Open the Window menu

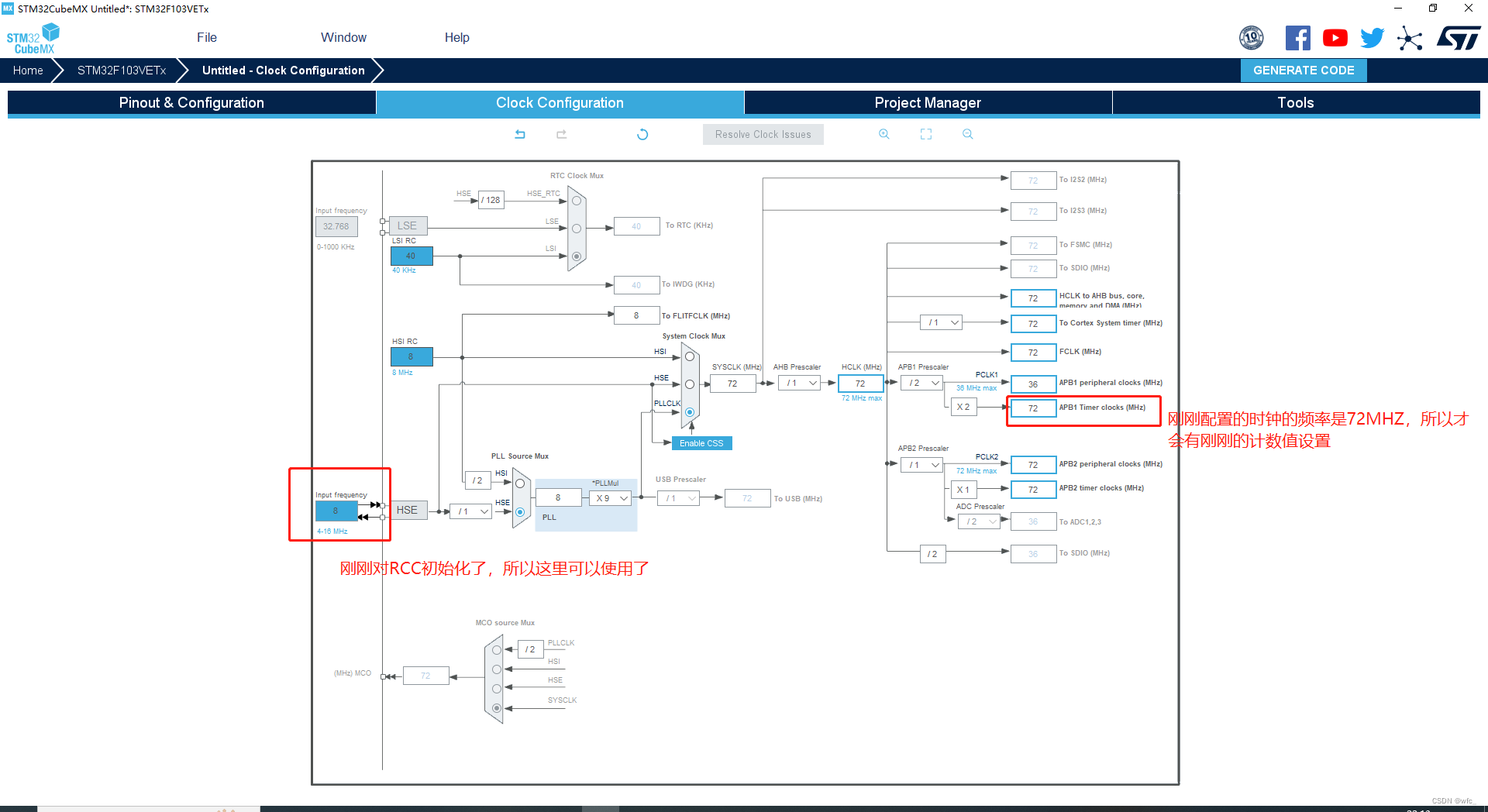pos(343,37)
